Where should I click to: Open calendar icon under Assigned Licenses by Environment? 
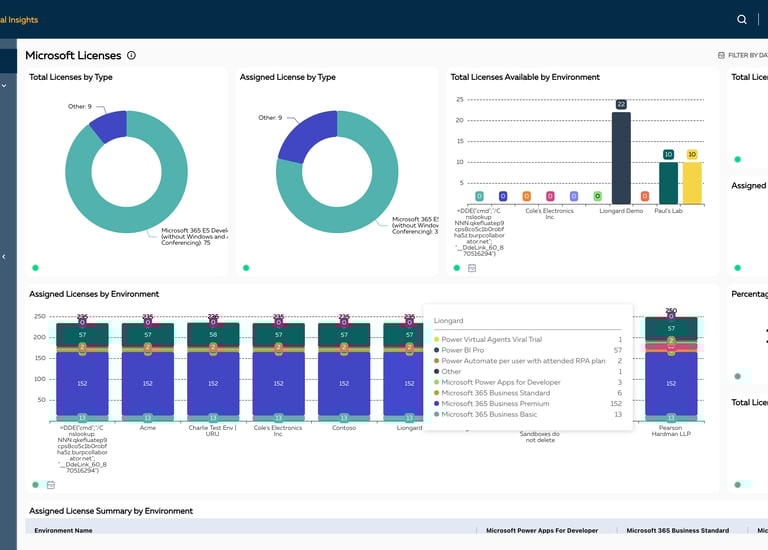(x=50, y=485)
